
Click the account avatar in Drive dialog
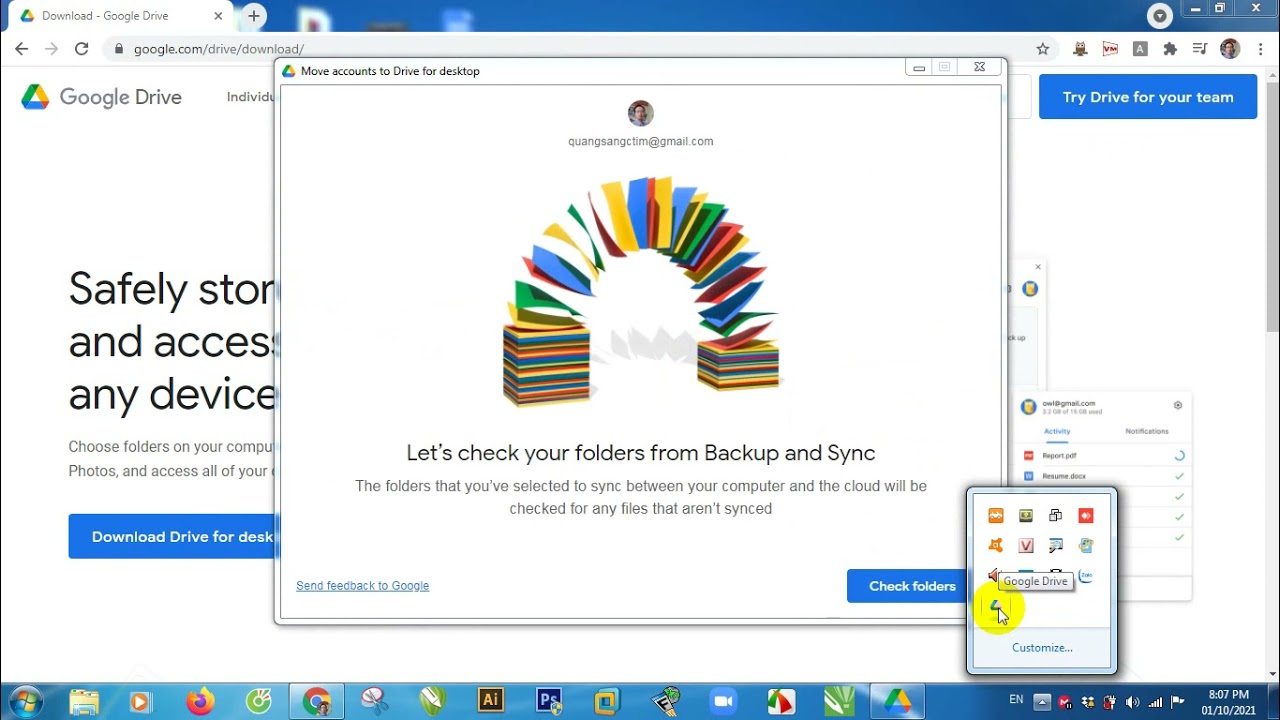click(641, 114)
